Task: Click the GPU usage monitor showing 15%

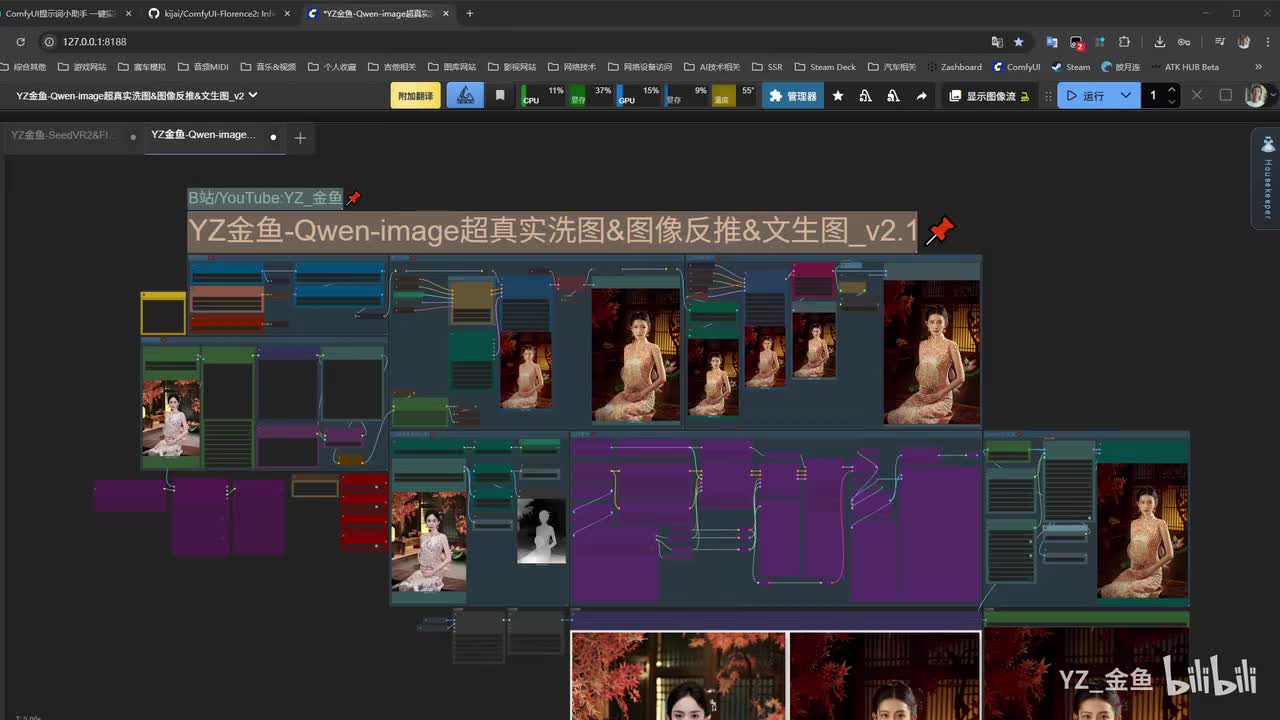Action: (639, 95)
